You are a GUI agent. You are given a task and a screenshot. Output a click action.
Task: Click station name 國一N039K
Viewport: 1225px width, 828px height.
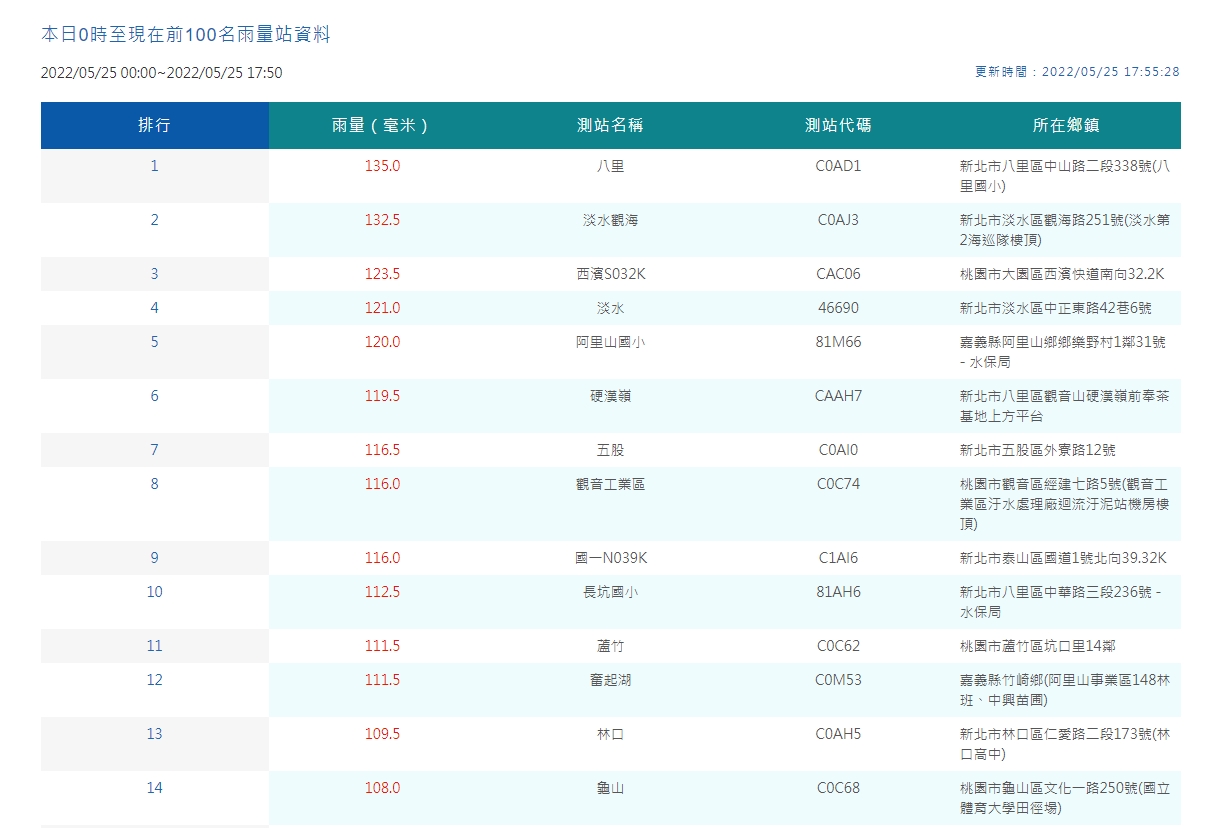610,558
